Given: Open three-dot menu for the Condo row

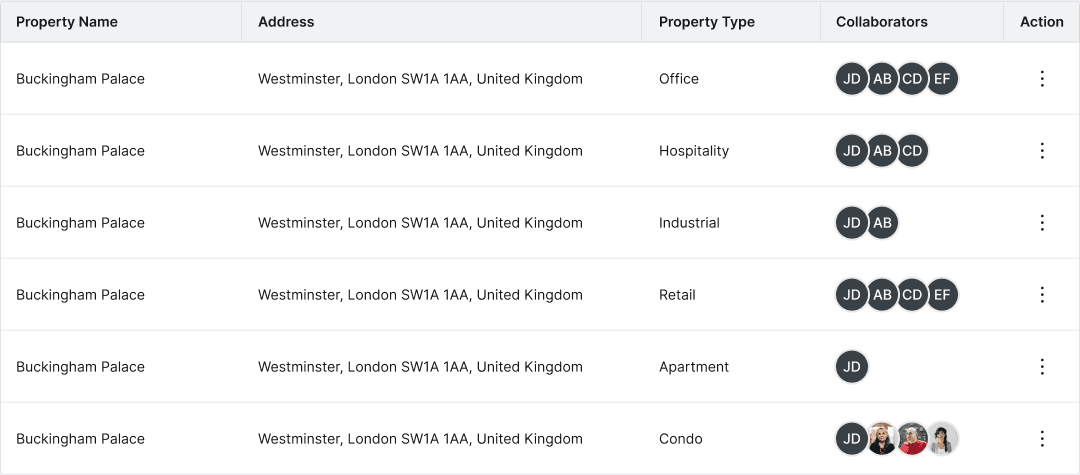Looking at the screenshot, I should pos(1042,439).
